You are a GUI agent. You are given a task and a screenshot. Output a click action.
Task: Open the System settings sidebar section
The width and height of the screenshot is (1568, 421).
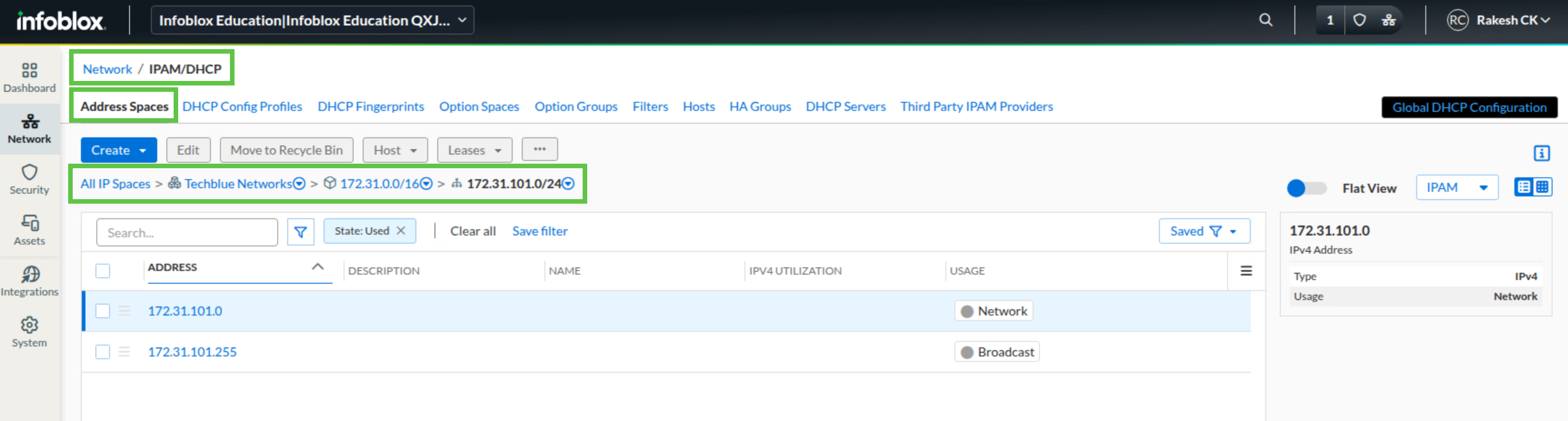[x=29, y=332]
